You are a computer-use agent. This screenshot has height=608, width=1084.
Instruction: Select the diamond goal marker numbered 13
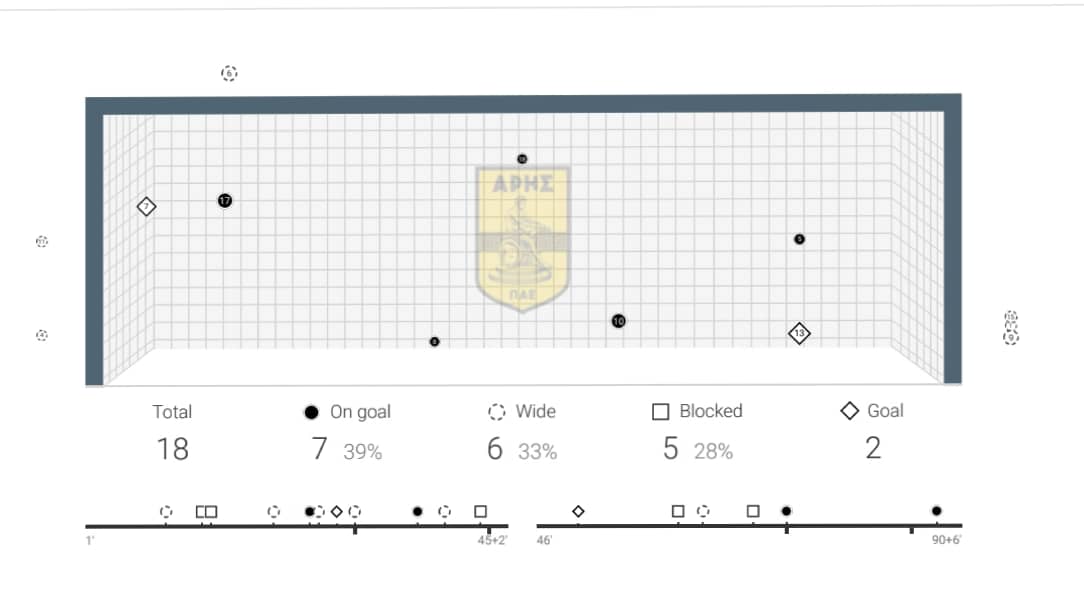pos(798,333)
